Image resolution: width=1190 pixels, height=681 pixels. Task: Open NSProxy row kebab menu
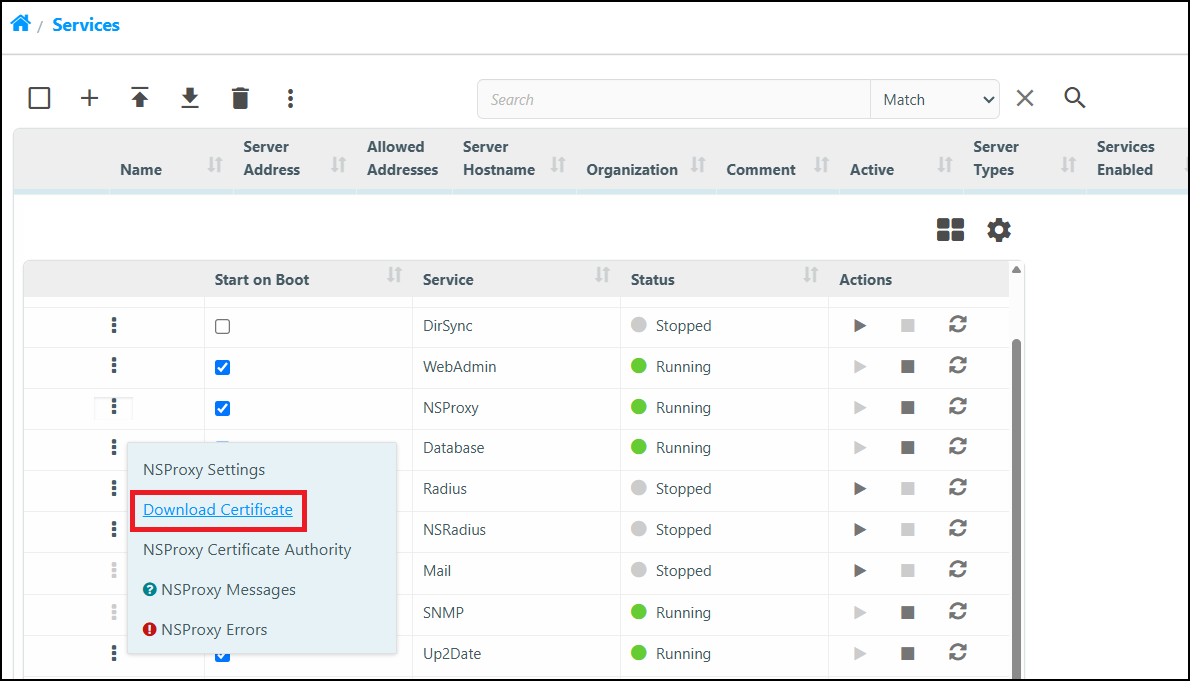tap(114, 407)
